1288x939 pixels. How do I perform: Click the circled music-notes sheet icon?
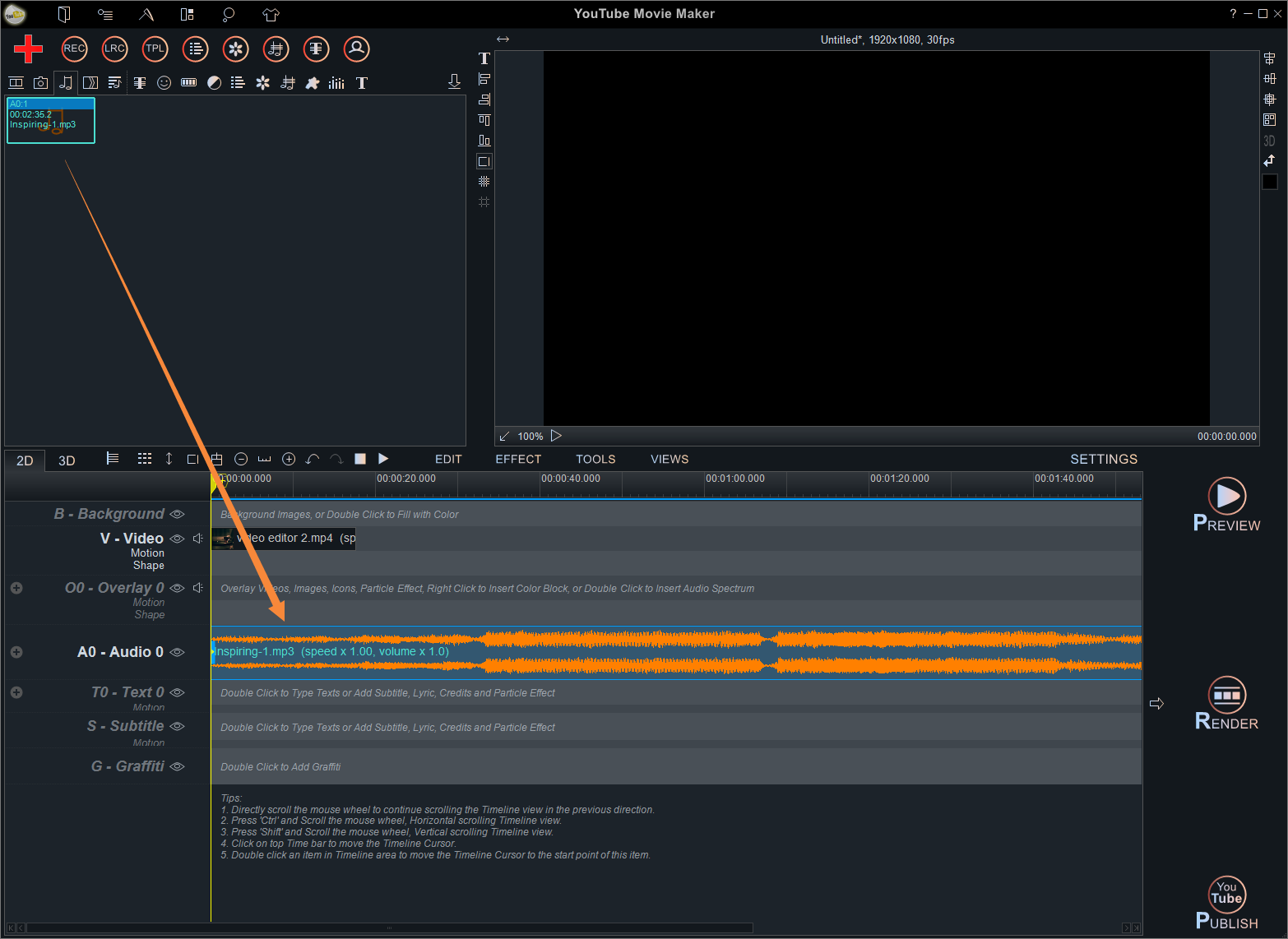point(276,49)
